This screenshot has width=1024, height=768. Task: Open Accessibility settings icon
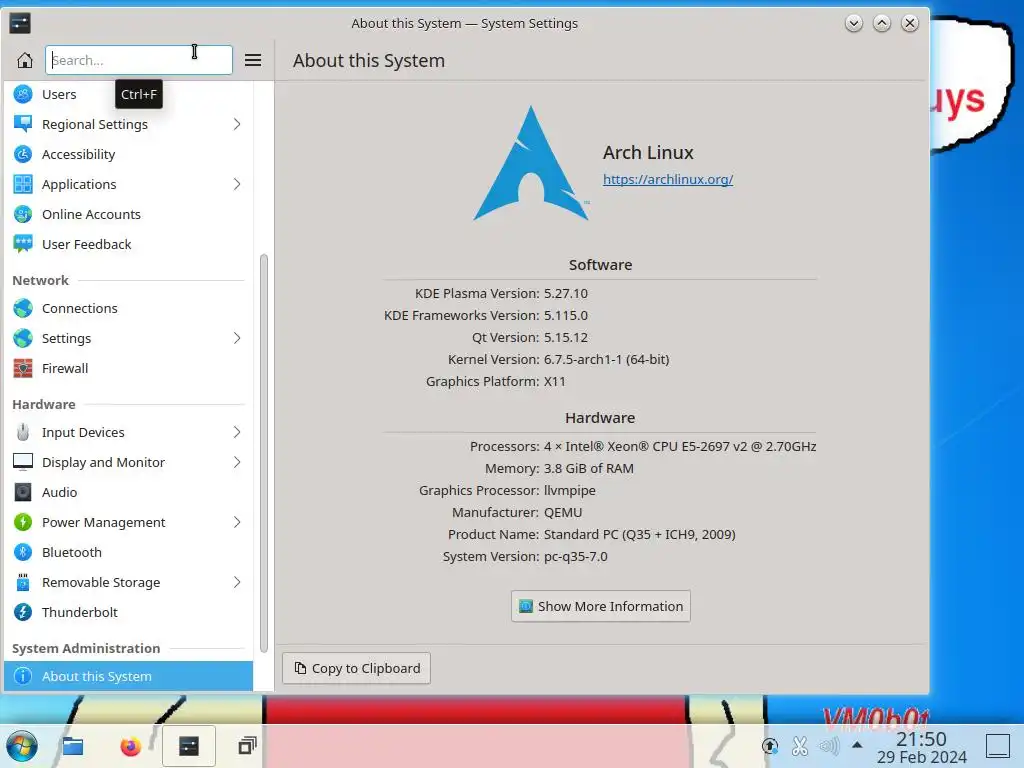pyautogui.click(x=23, y=154)
